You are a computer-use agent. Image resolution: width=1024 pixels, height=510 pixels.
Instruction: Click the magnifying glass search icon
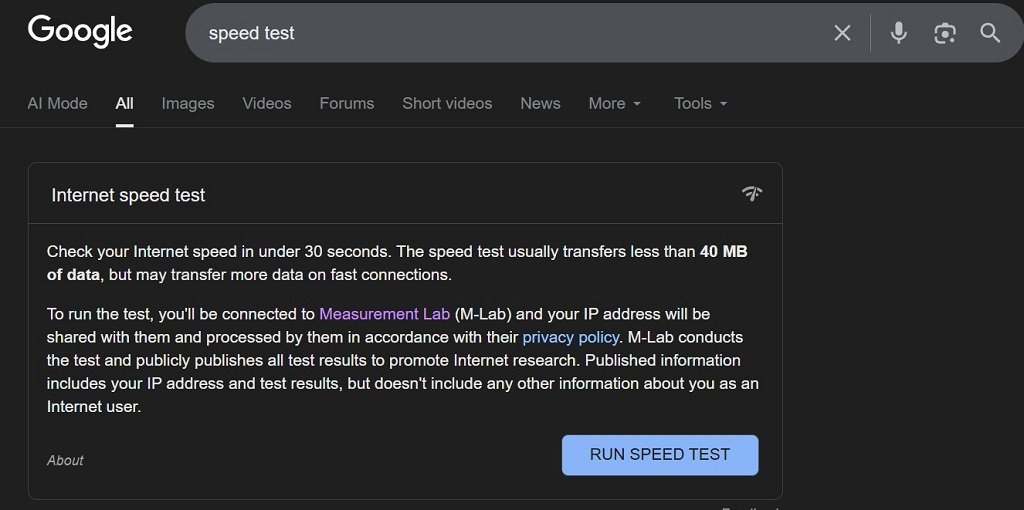pyautogui.click(x=990, y=33)
